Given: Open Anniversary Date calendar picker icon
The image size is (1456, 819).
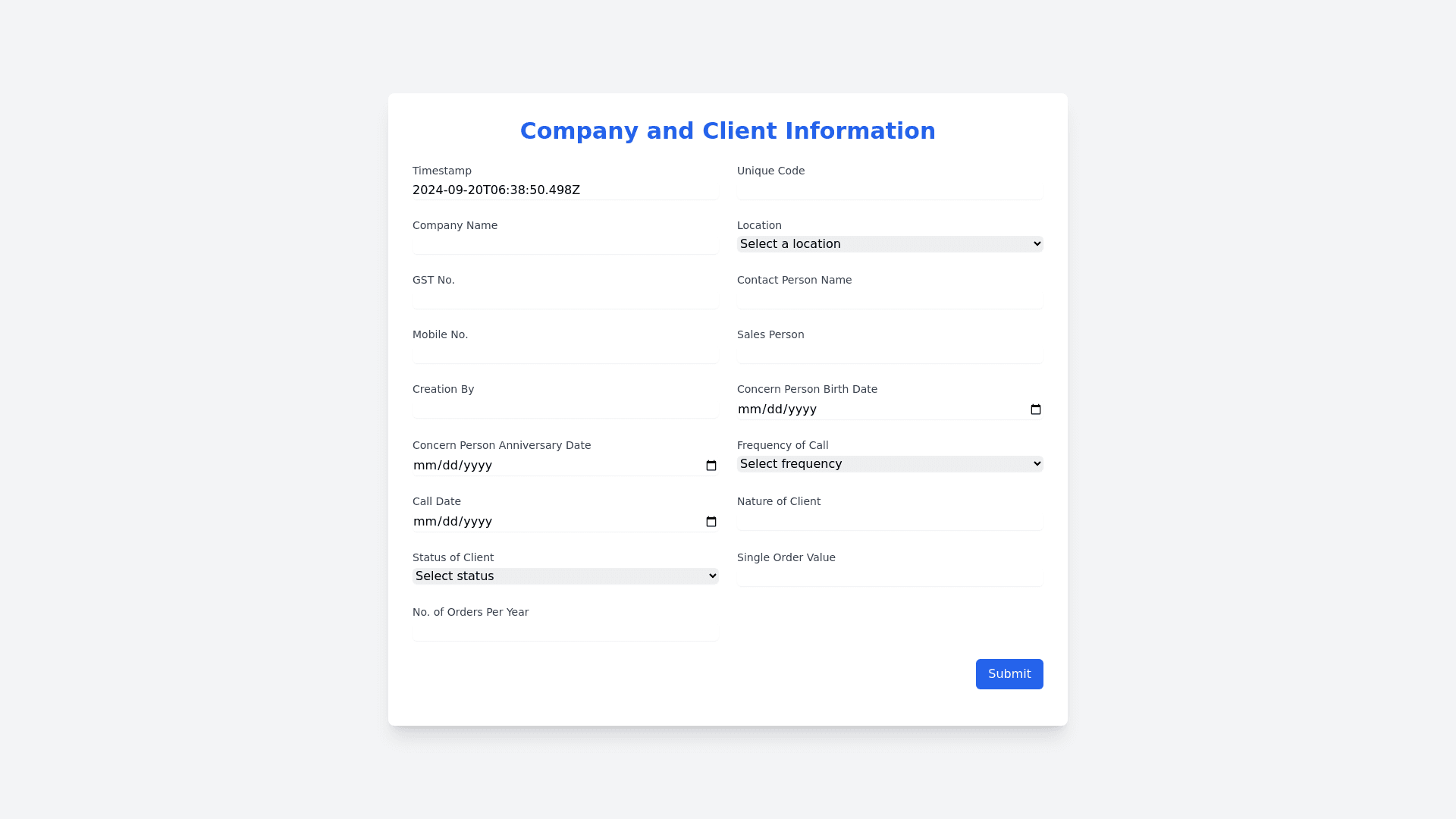Looking at the screenshot, I should tap(711, 466).
